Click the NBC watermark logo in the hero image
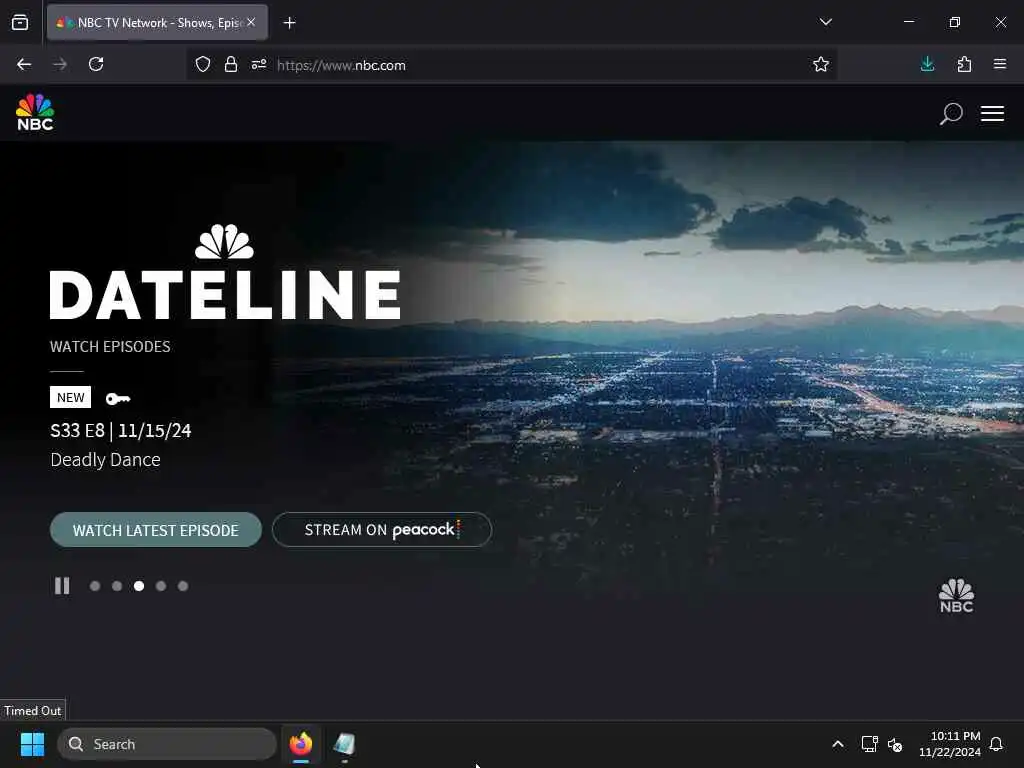 coord(956,595)
